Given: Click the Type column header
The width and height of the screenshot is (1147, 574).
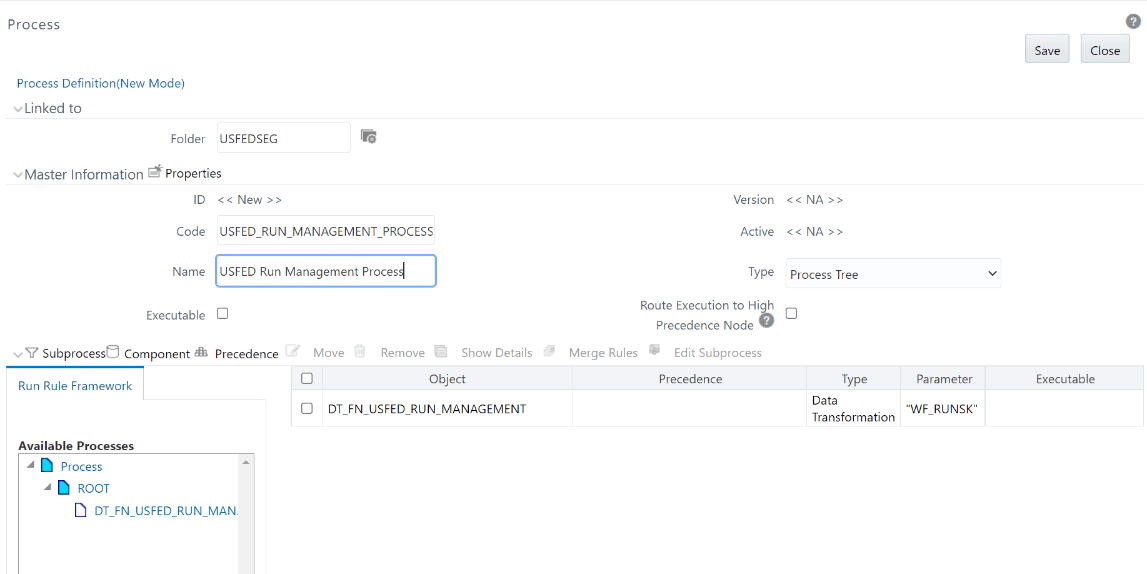Looking at the screenshot, I should [x=854, y=379].
